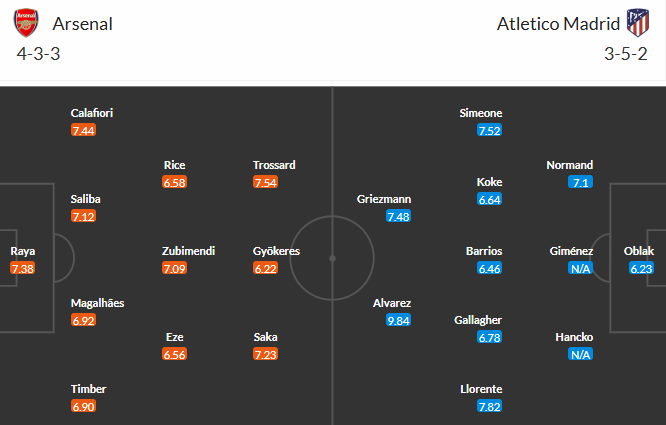Image resolution: width=666 pixels, height=425 pixels.
Task: Click Trossard's 7.54 rating badge
Action: (265, 183)
